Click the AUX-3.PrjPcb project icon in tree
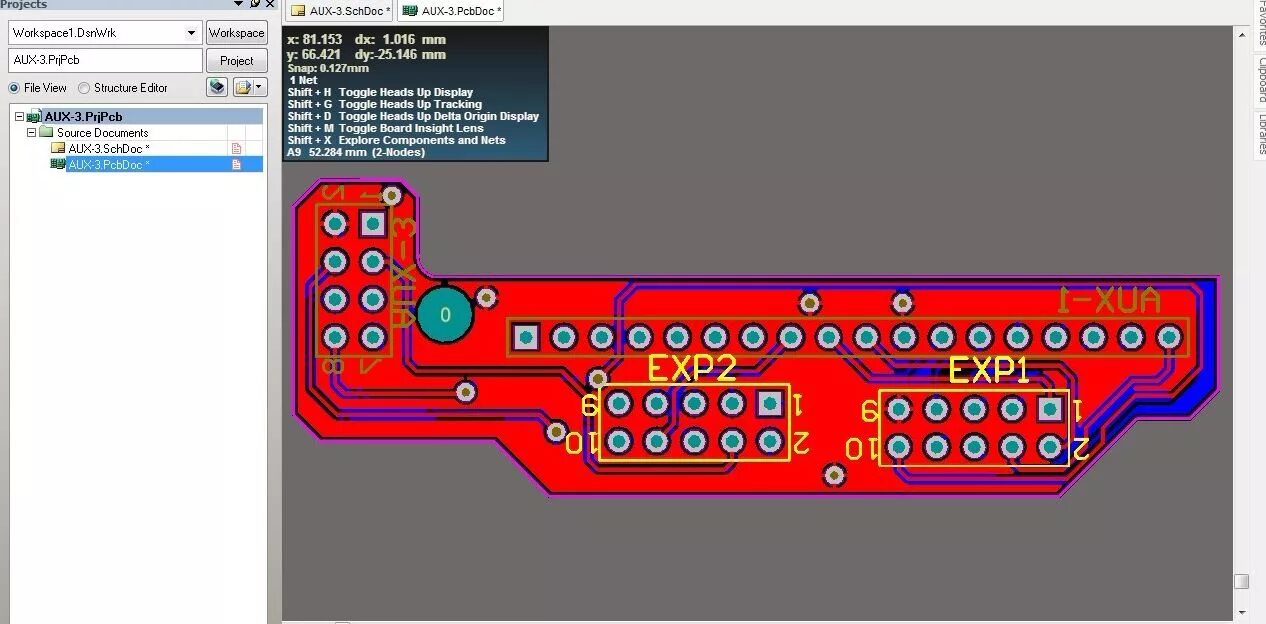 [x=34, y=117]
